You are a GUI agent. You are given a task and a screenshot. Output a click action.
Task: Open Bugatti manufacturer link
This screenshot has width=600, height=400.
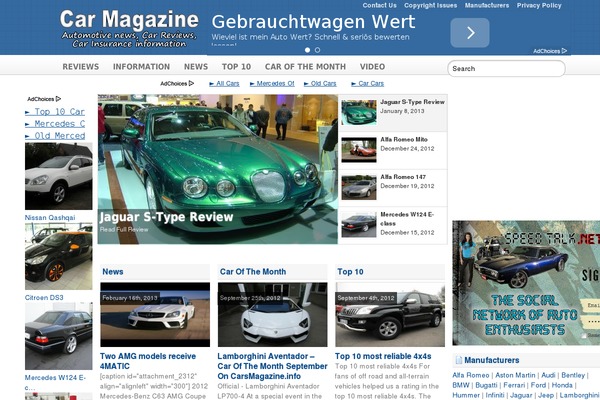pos(486,385)
